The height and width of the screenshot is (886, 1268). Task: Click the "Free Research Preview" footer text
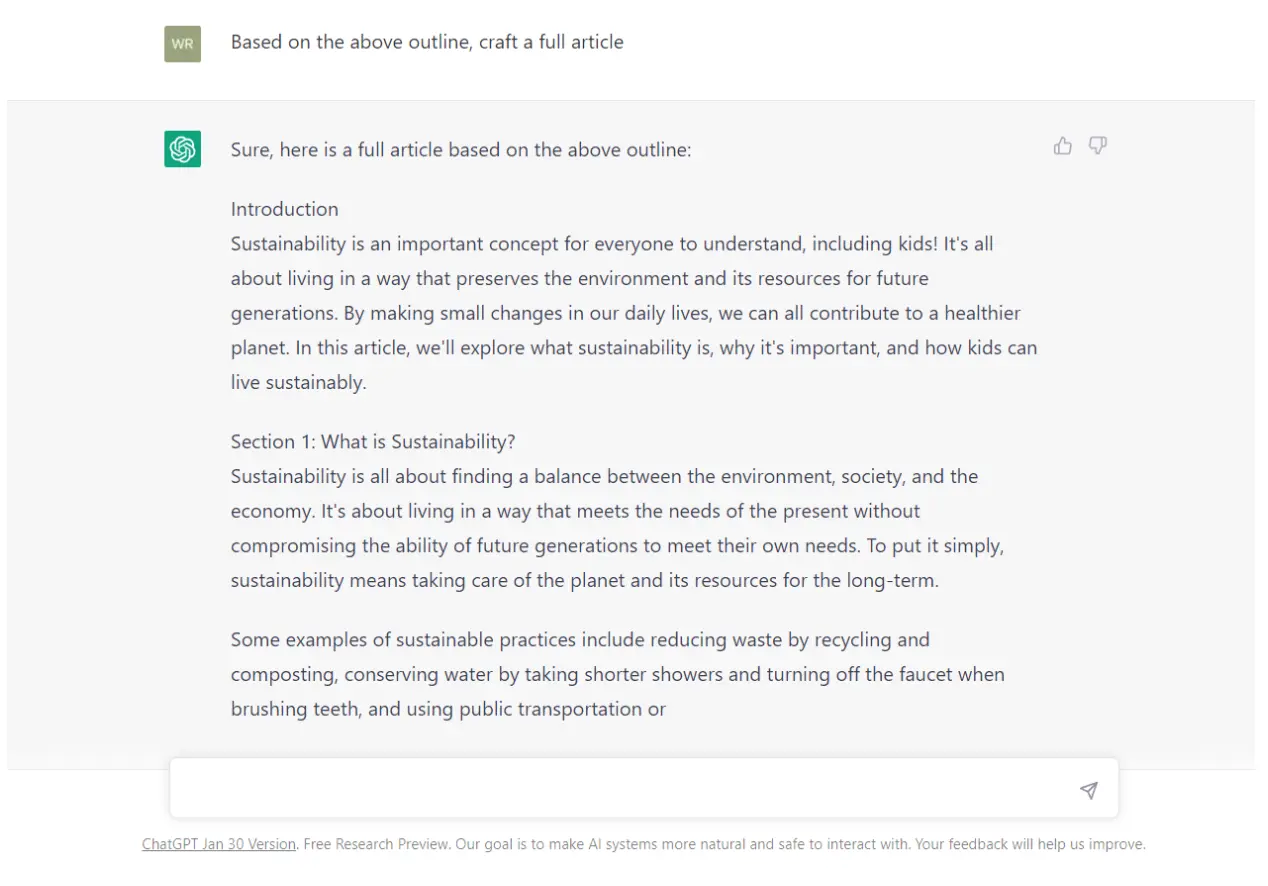pyautogui.click(x=377, y=844)
